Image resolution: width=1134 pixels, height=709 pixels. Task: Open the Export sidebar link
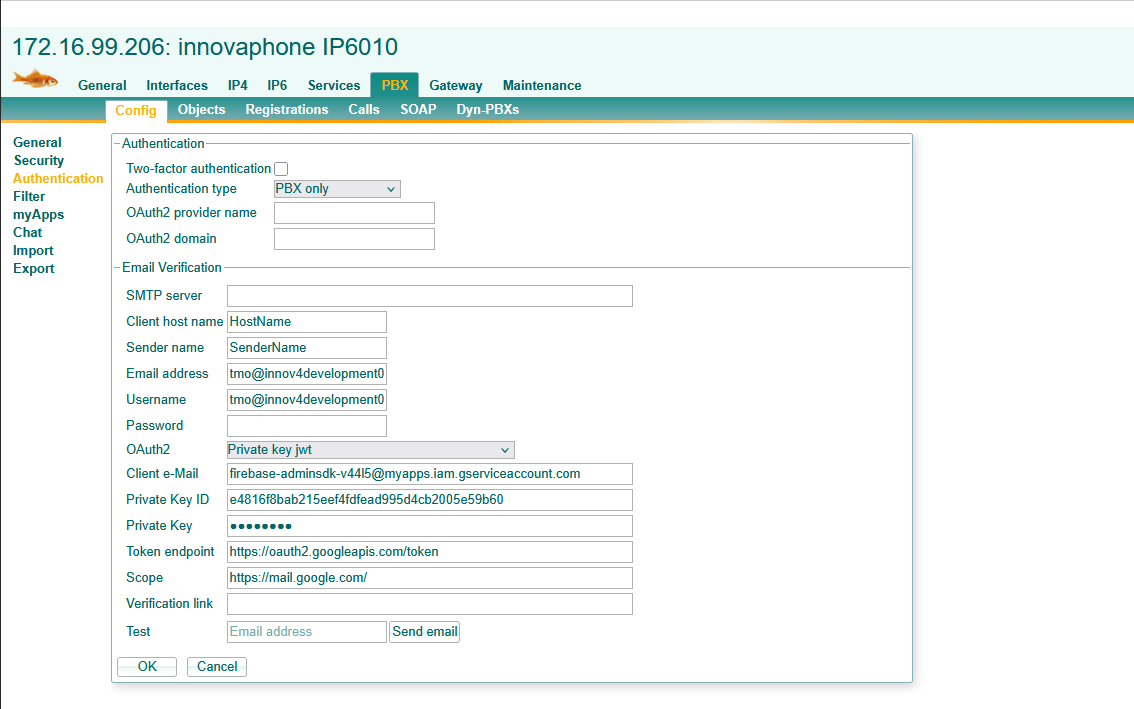(34, 269)
